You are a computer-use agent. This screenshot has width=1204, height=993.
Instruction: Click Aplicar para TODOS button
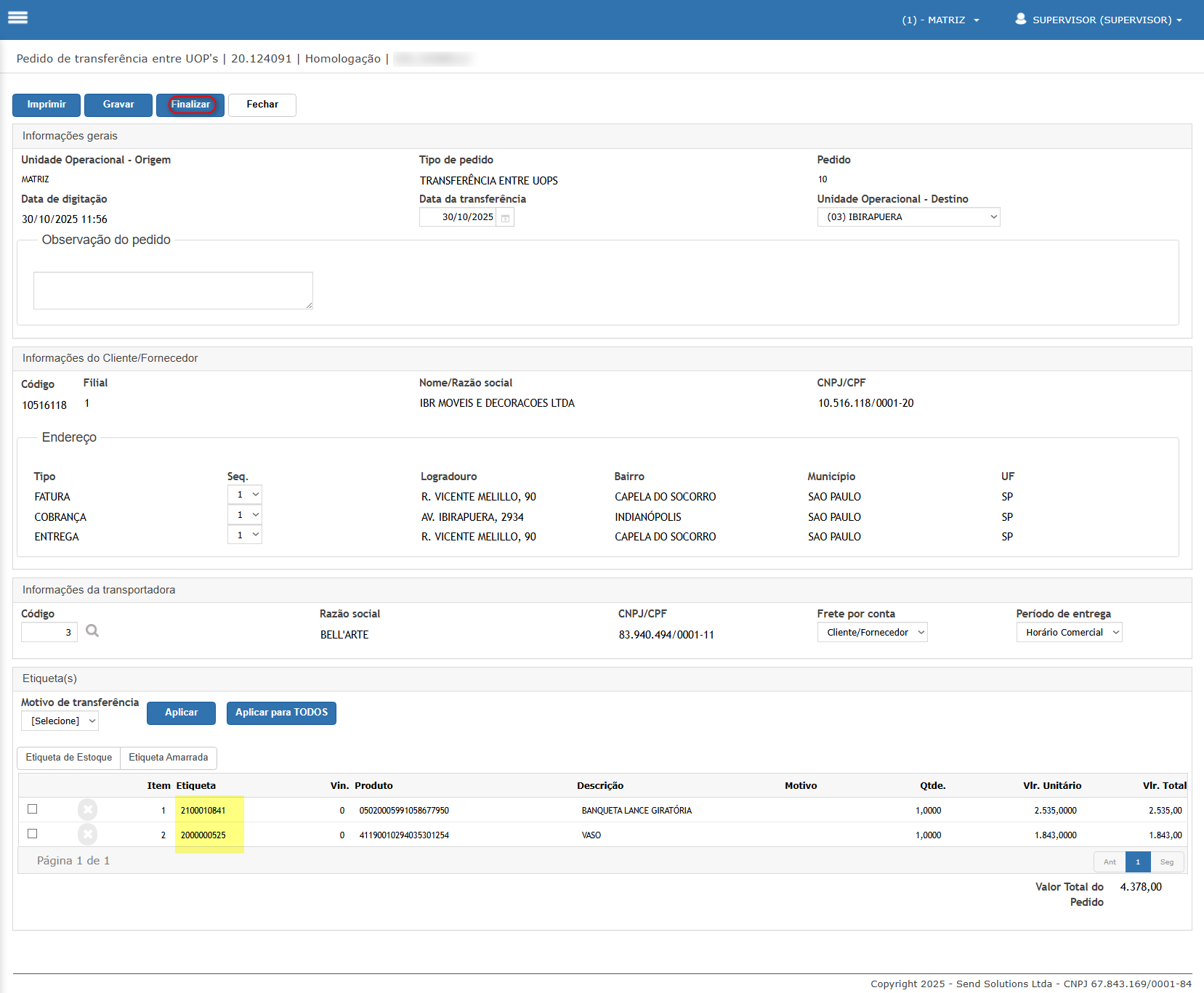281,713
